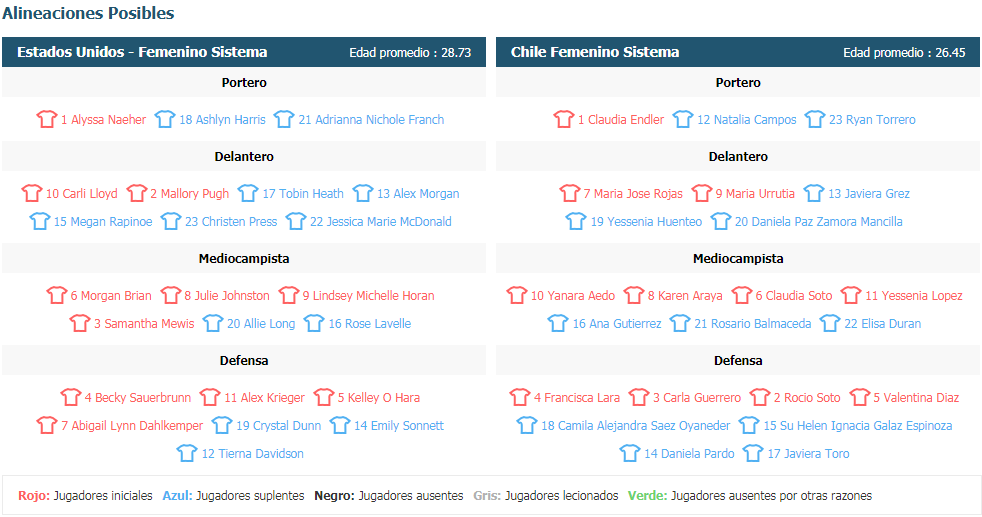Click the red shirt icon beside Becky Sauerbrunn
The height and width of the screenshot is (517, 982).
(x=71, y=397)
